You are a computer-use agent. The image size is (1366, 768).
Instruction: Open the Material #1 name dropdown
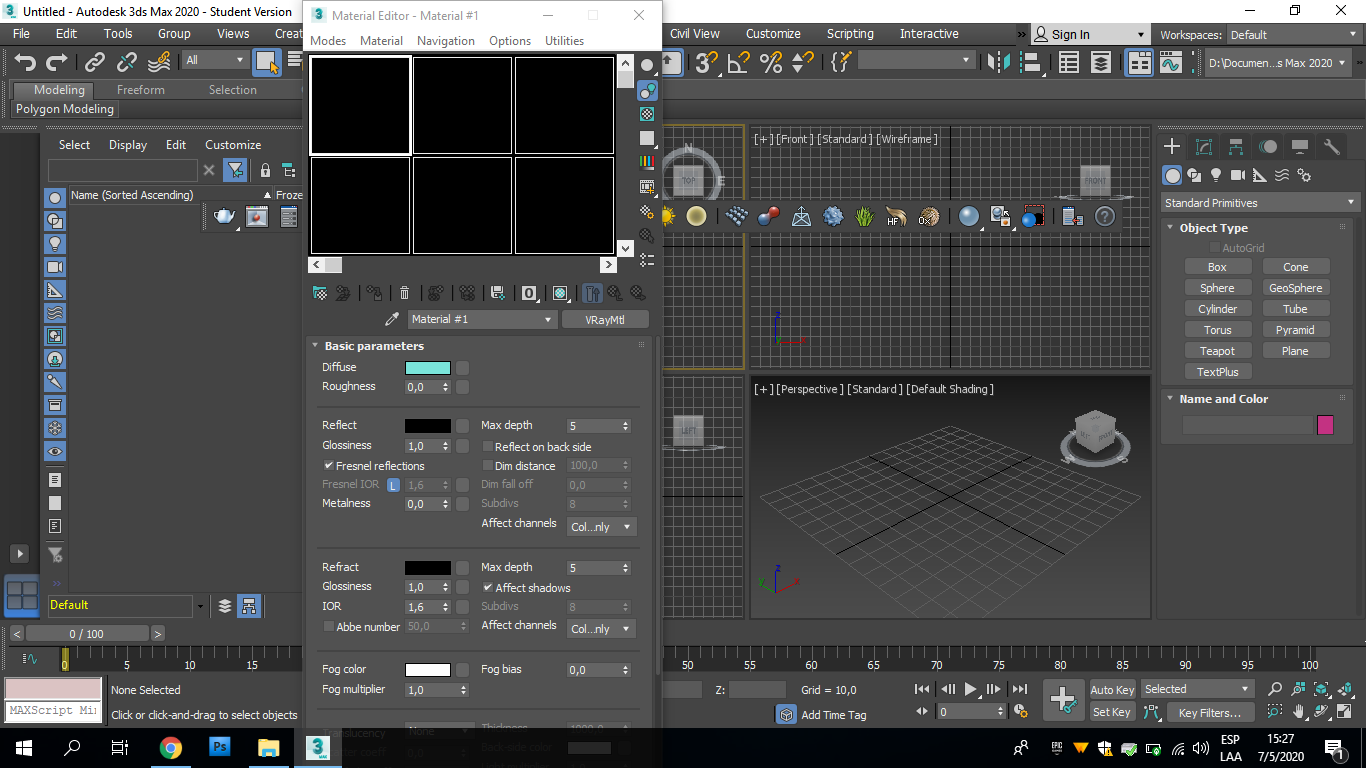pos(482,319)
